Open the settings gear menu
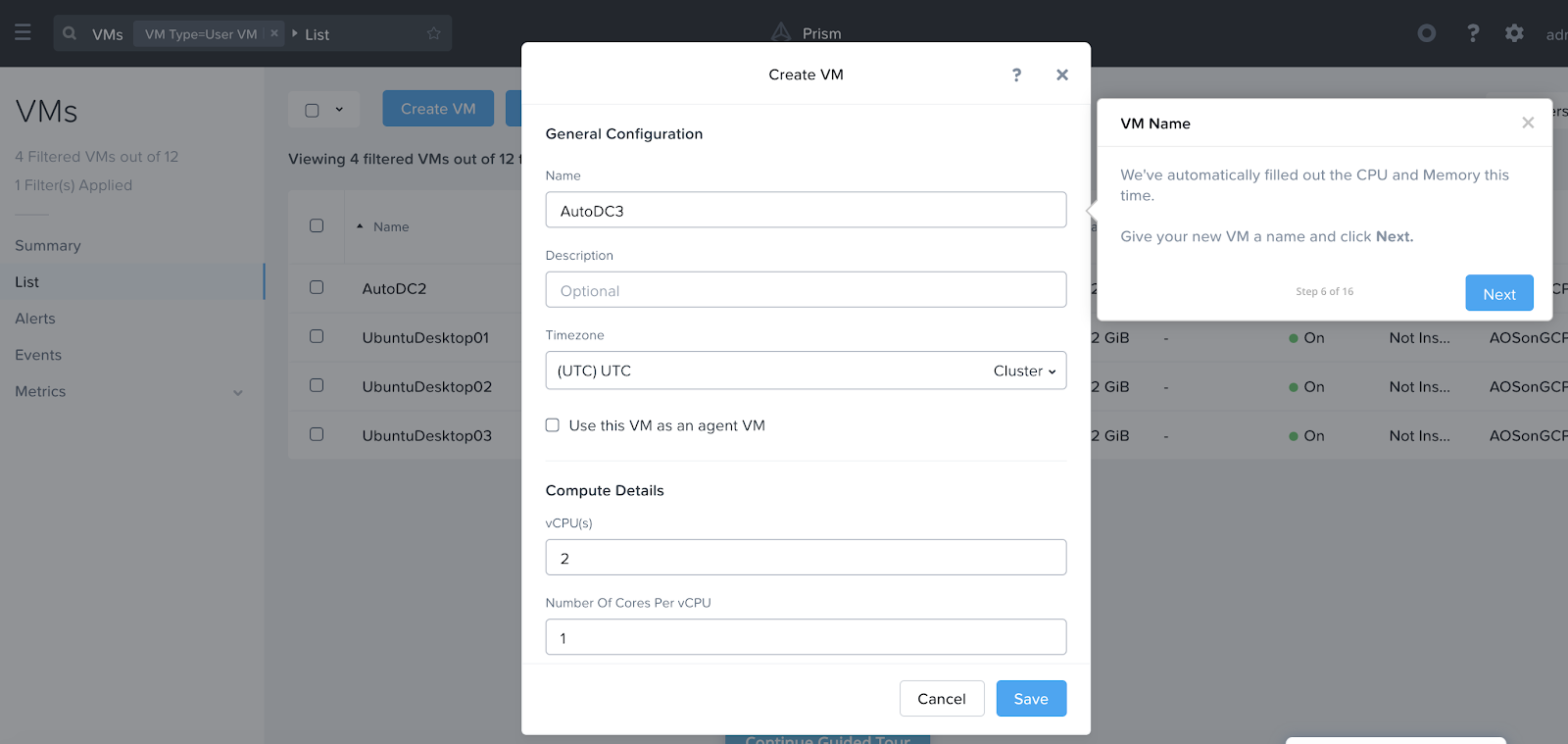 (1514, 33)
